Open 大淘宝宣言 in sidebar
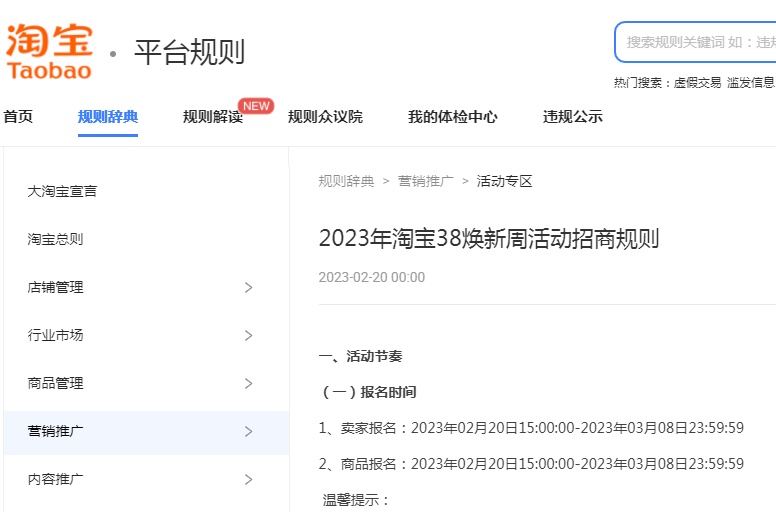The height and width of the screenshot is (512, 776). click(62, 191)
